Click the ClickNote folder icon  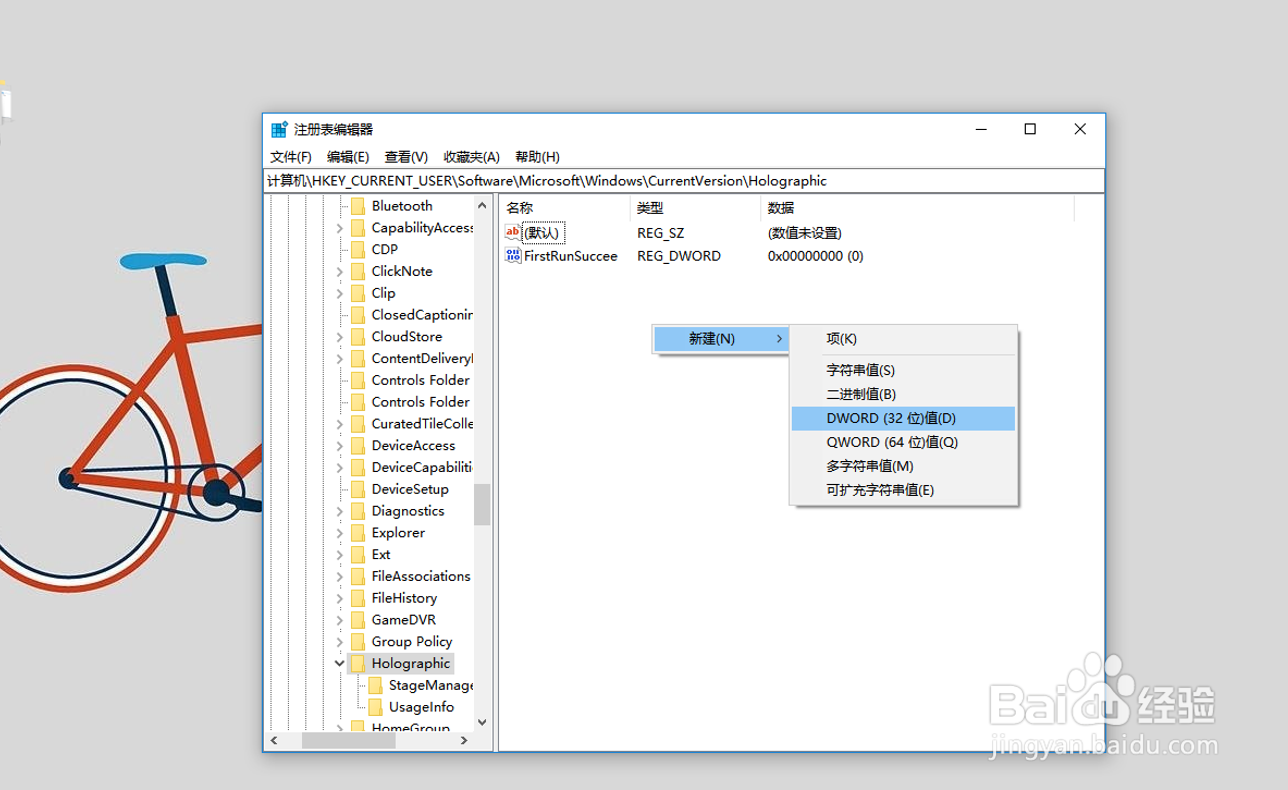[358, 272]
